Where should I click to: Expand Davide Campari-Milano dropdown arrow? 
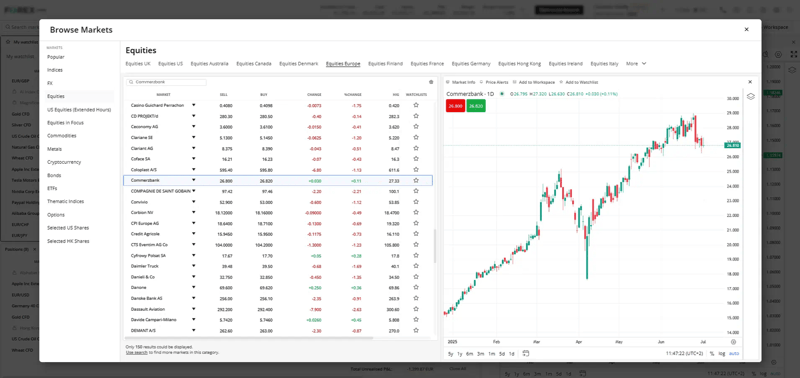click(x=193, y=319)
